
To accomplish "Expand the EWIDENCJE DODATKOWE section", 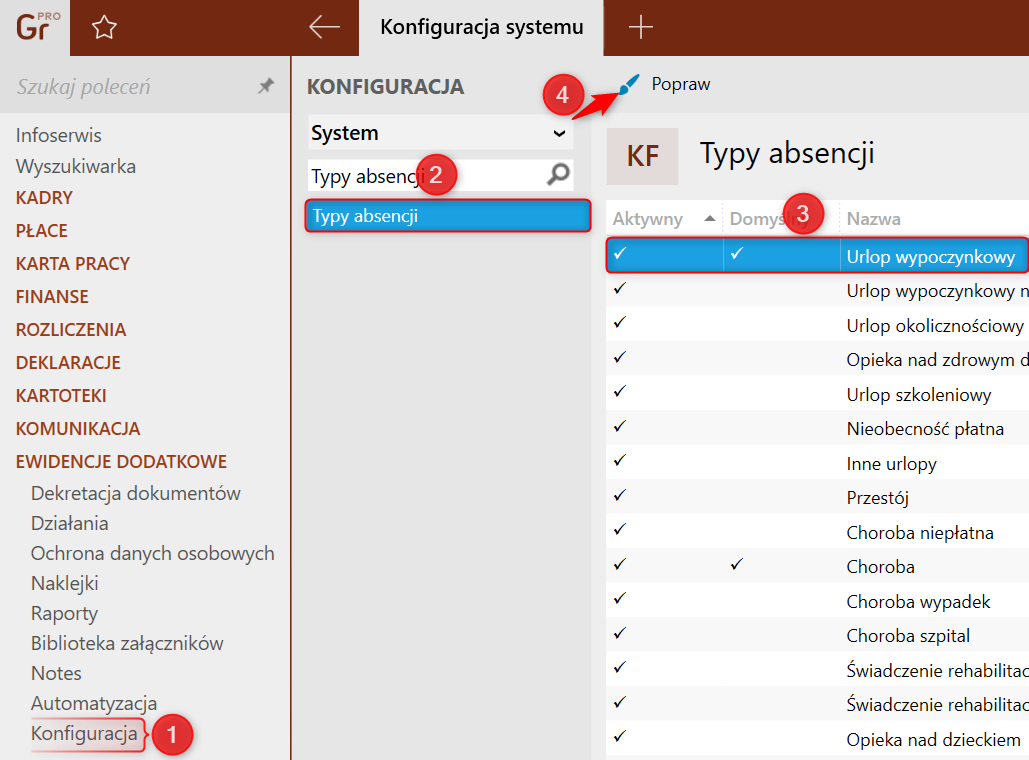I will click(121, 462).
